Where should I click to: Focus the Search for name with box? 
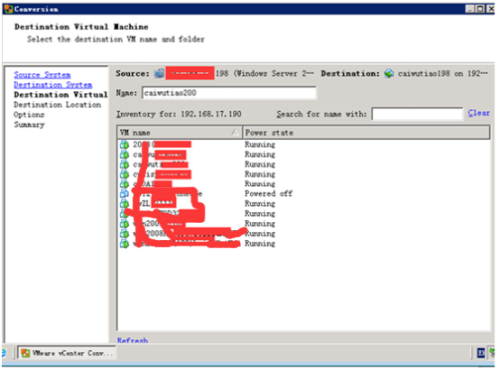coord(417,114)
